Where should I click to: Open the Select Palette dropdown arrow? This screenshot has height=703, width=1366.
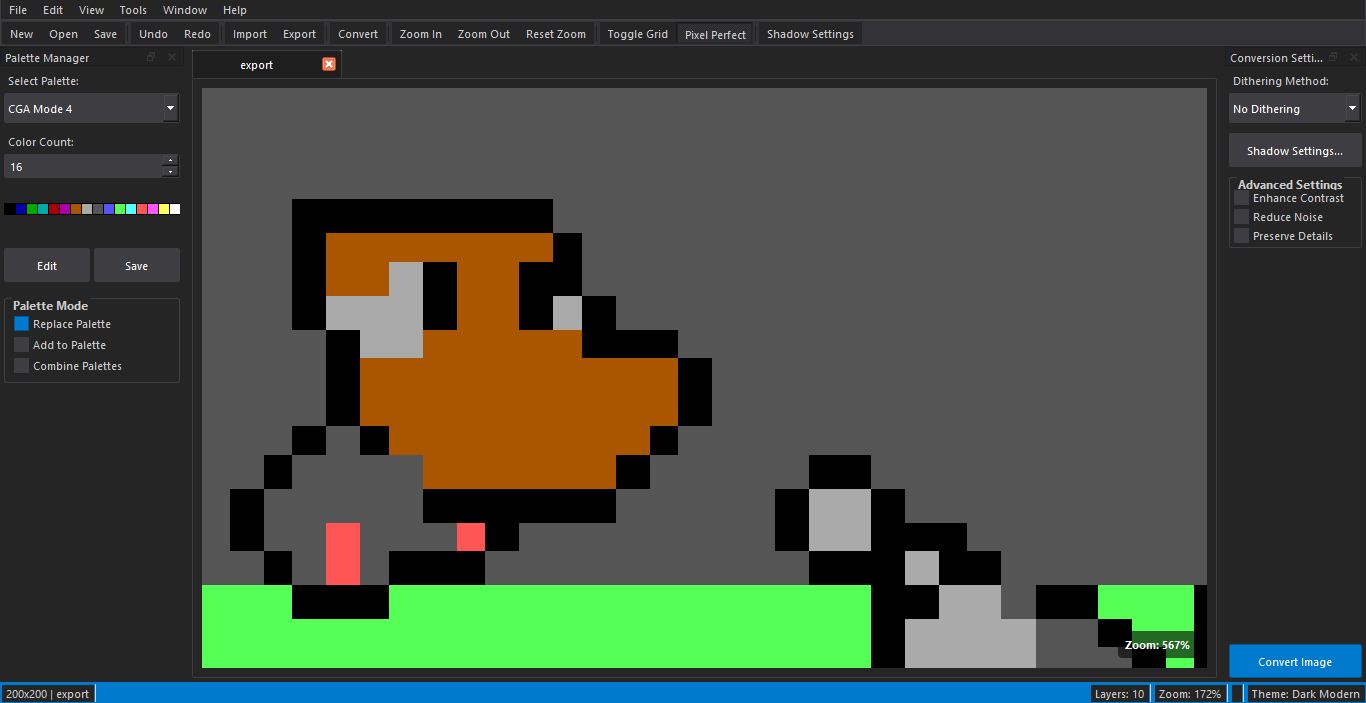[170, 108]
